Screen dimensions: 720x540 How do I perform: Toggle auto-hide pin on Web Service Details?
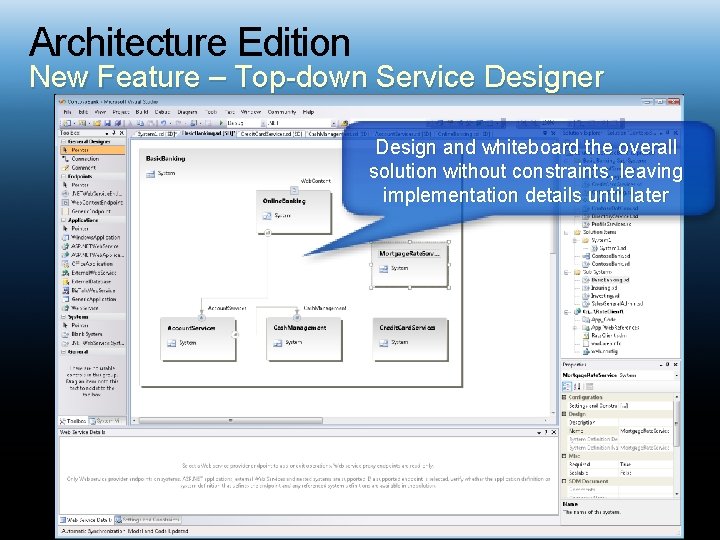tap(546, 432)
